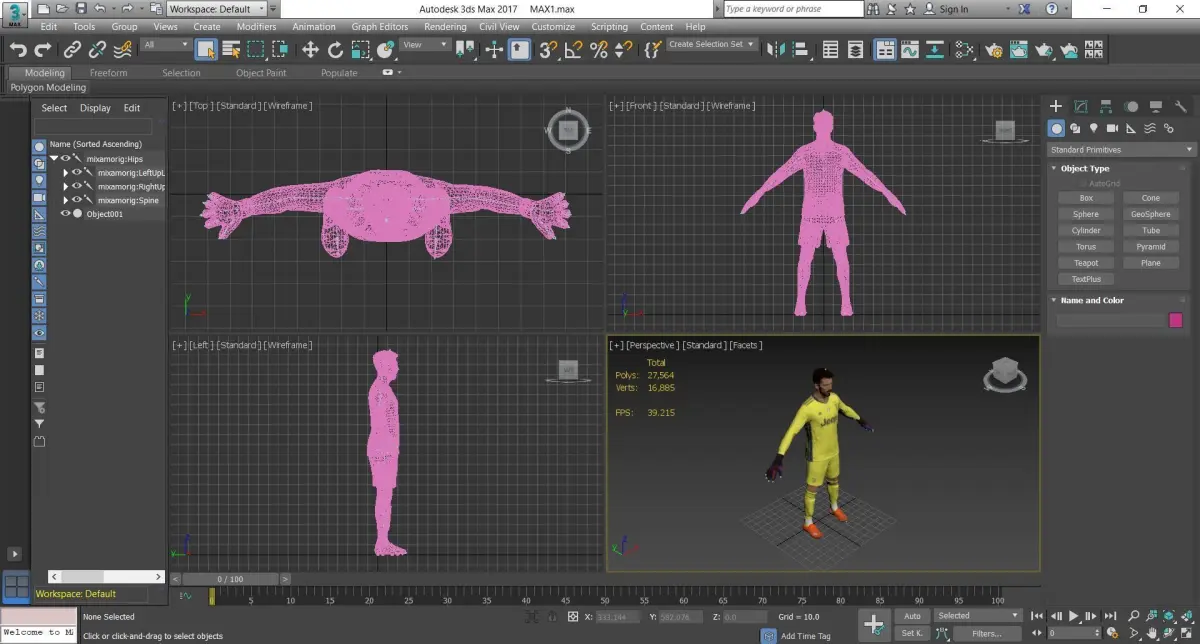Switch to the Modify command panel
The width and height of the screenshot is (1200, 644).
point(1081,106)
